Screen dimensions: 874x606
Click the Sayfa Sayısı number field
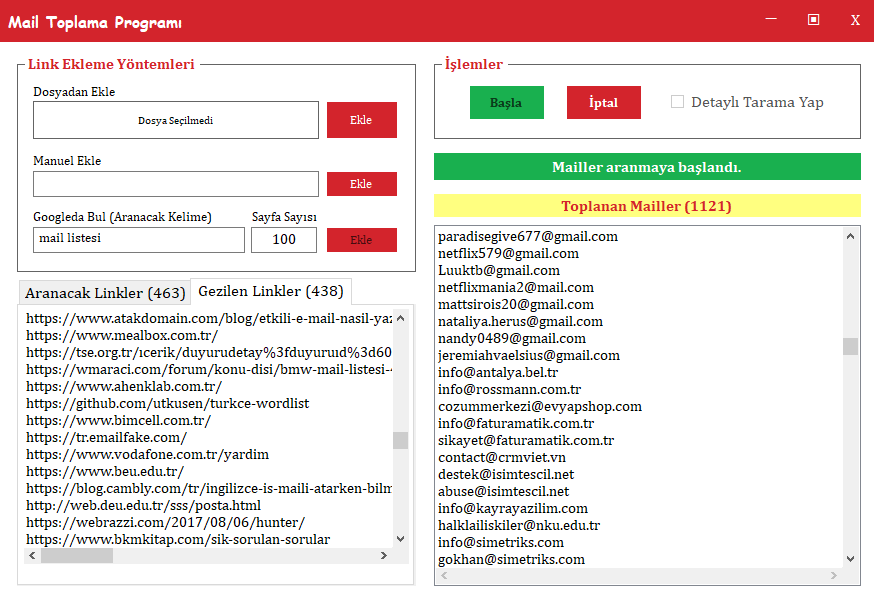tap(284, 240)
